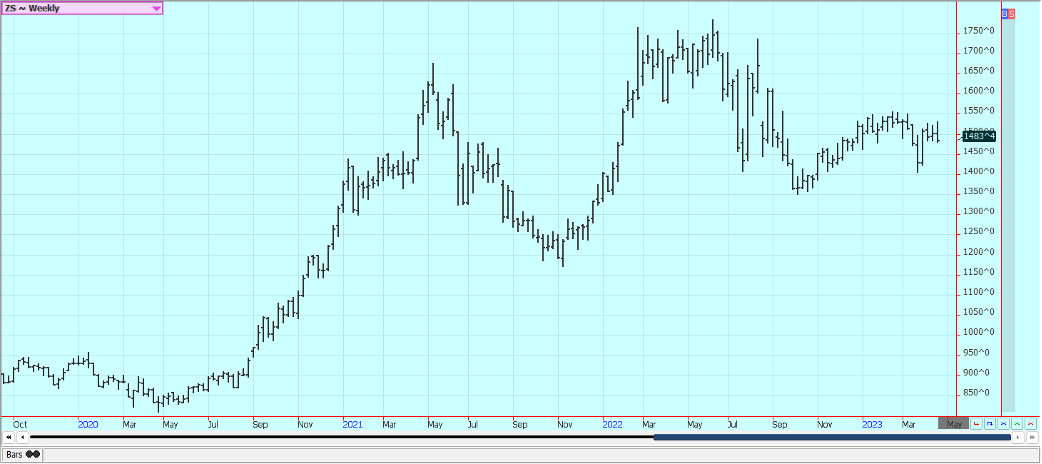Open the ZS ~ Weekly symbol dropdown

click(x=82, y=8)
